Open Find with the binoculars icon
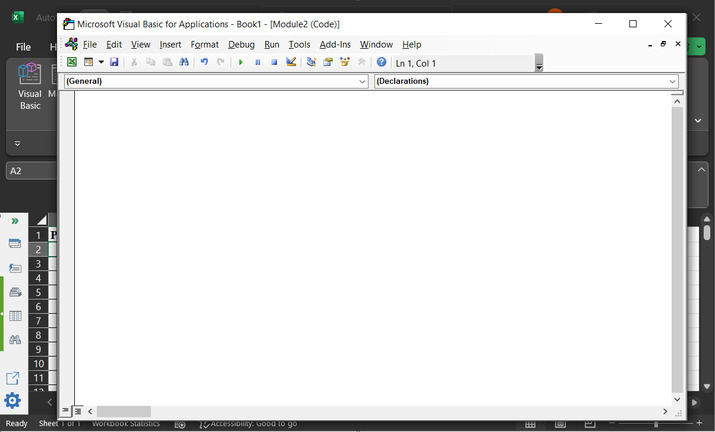Image resolution: width=715 pixels, height=432 pixels. 184,62
